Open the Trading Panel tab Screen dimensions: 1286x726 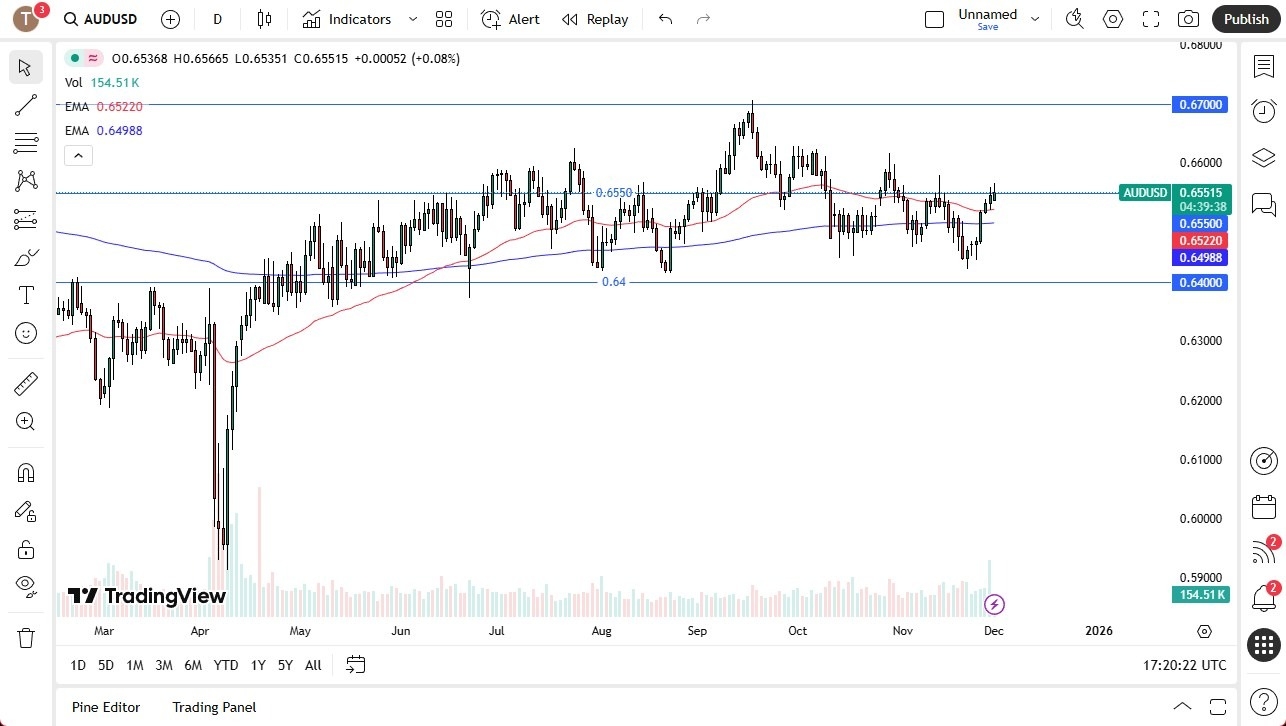pyautogui.click(x=213, y=707)
